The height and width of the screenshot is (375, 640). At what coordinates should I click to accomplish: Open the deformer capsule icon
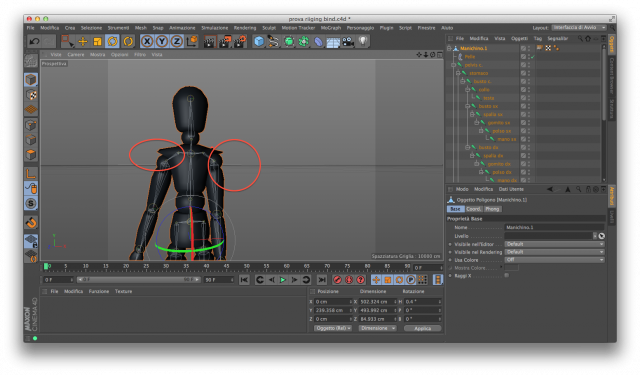318,41
